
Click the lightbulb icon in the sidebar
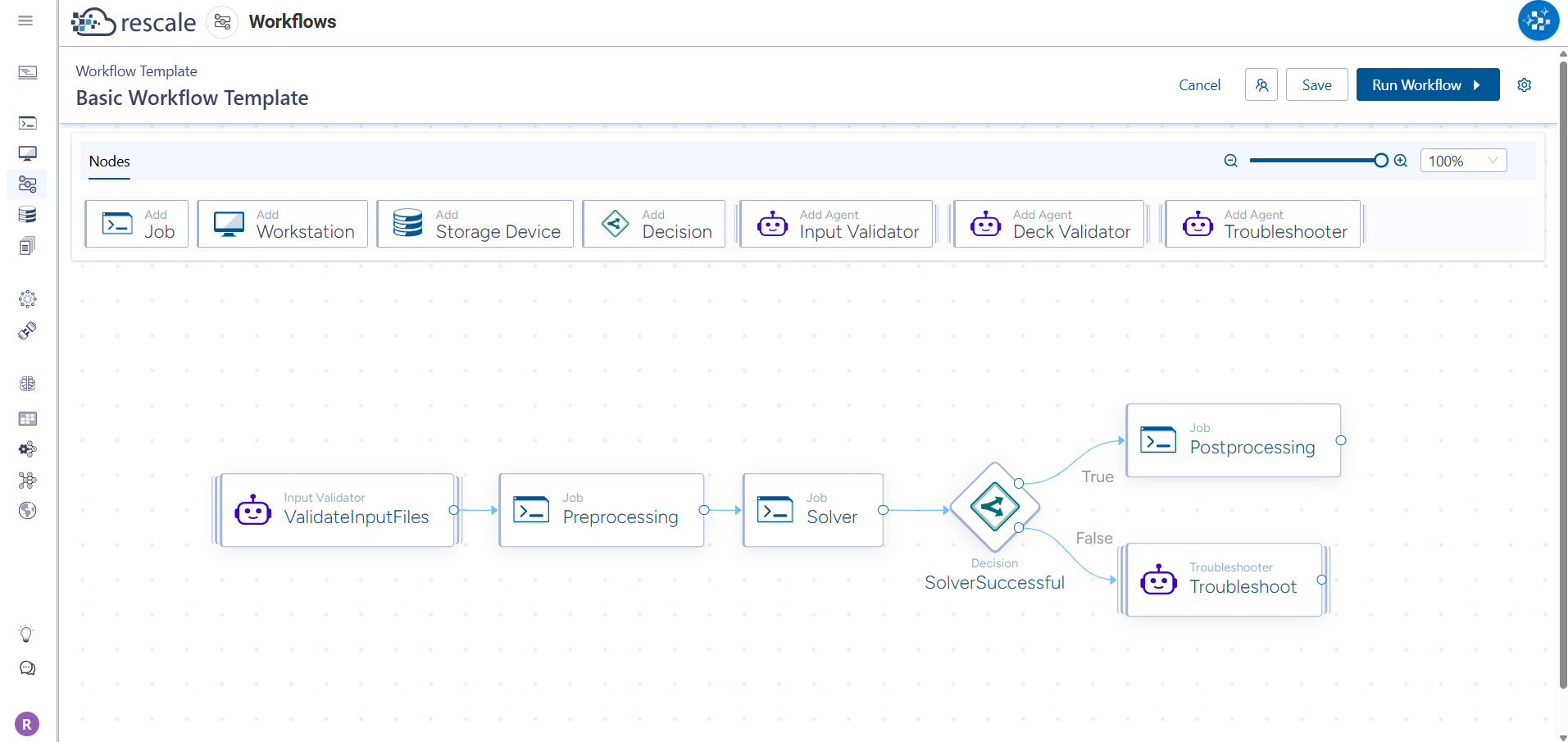coord(26,634)
